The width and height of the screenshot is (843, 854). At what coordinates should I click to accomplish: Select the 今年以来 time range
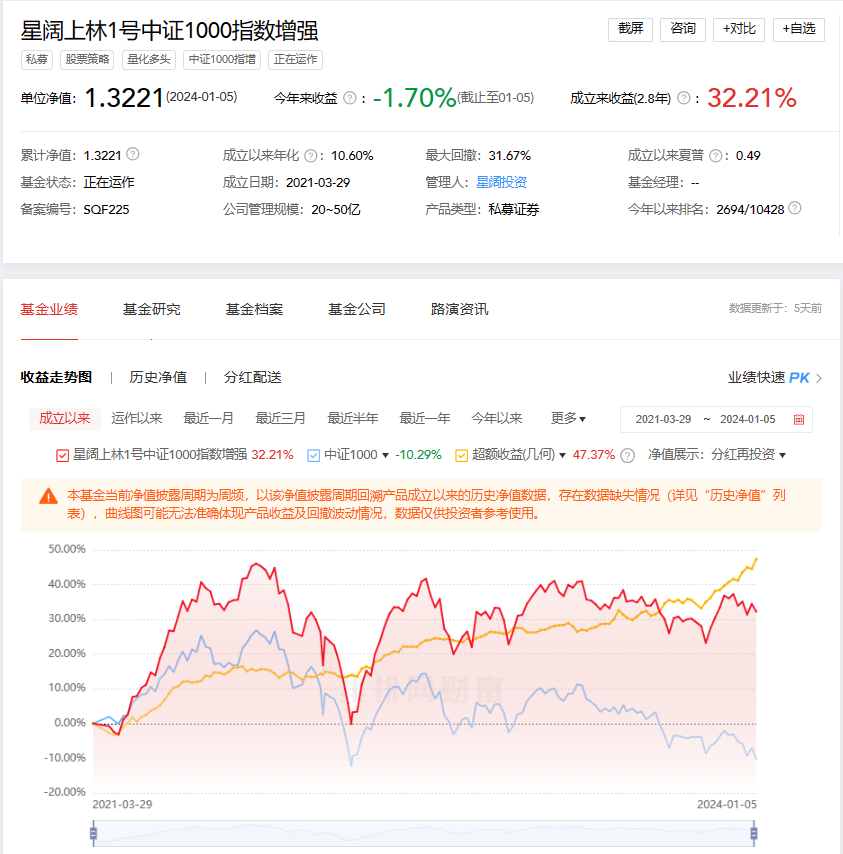(497, 419)
